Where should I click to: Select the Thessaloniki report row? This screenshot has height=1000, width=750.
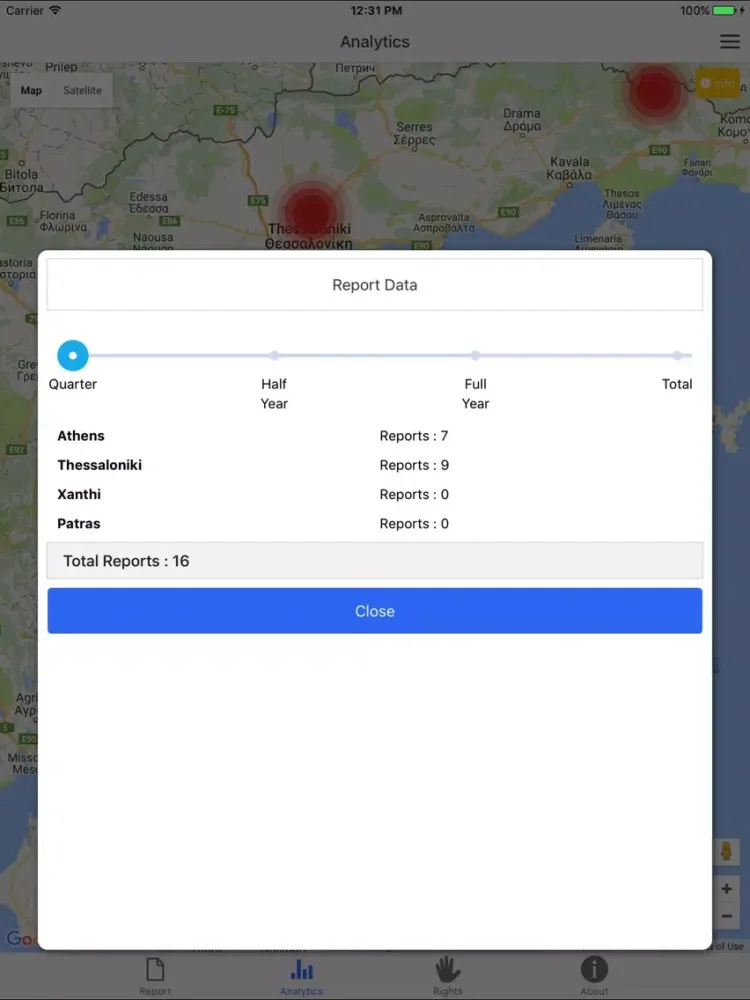[375, 465]
